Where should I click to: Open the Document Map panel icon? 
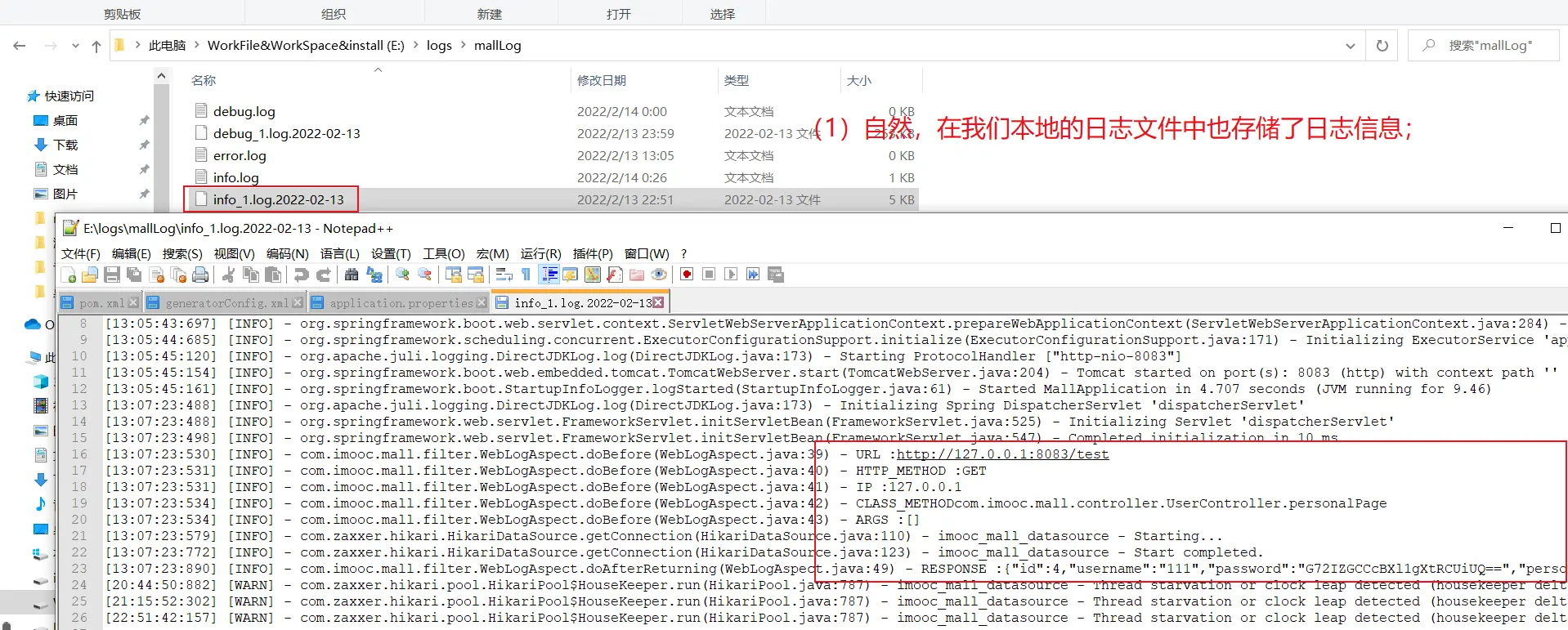point(593,275)
